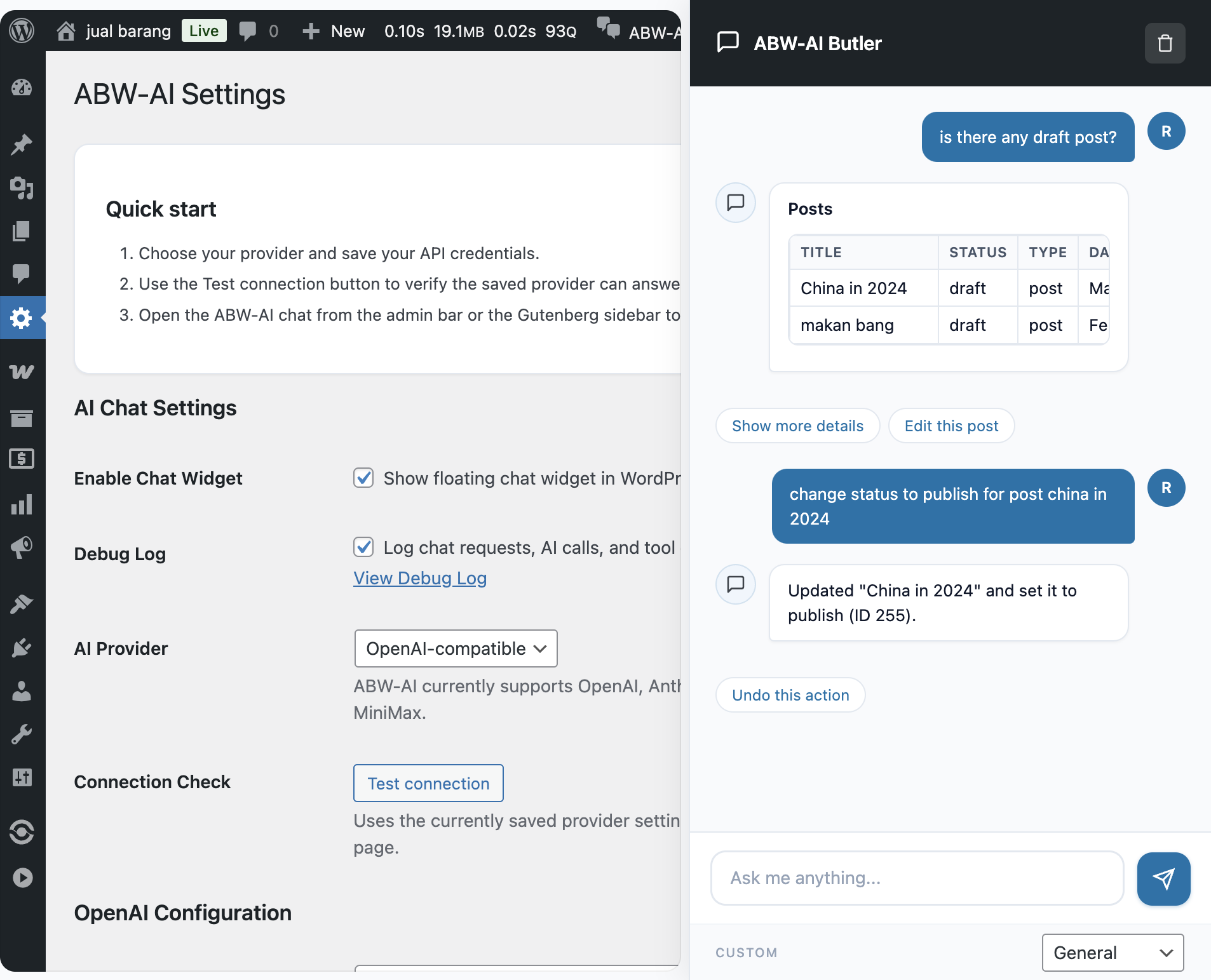Screen dimensions: 1211x980
Task: Open the Media library sidebar icon
Action: pos(22,188)
